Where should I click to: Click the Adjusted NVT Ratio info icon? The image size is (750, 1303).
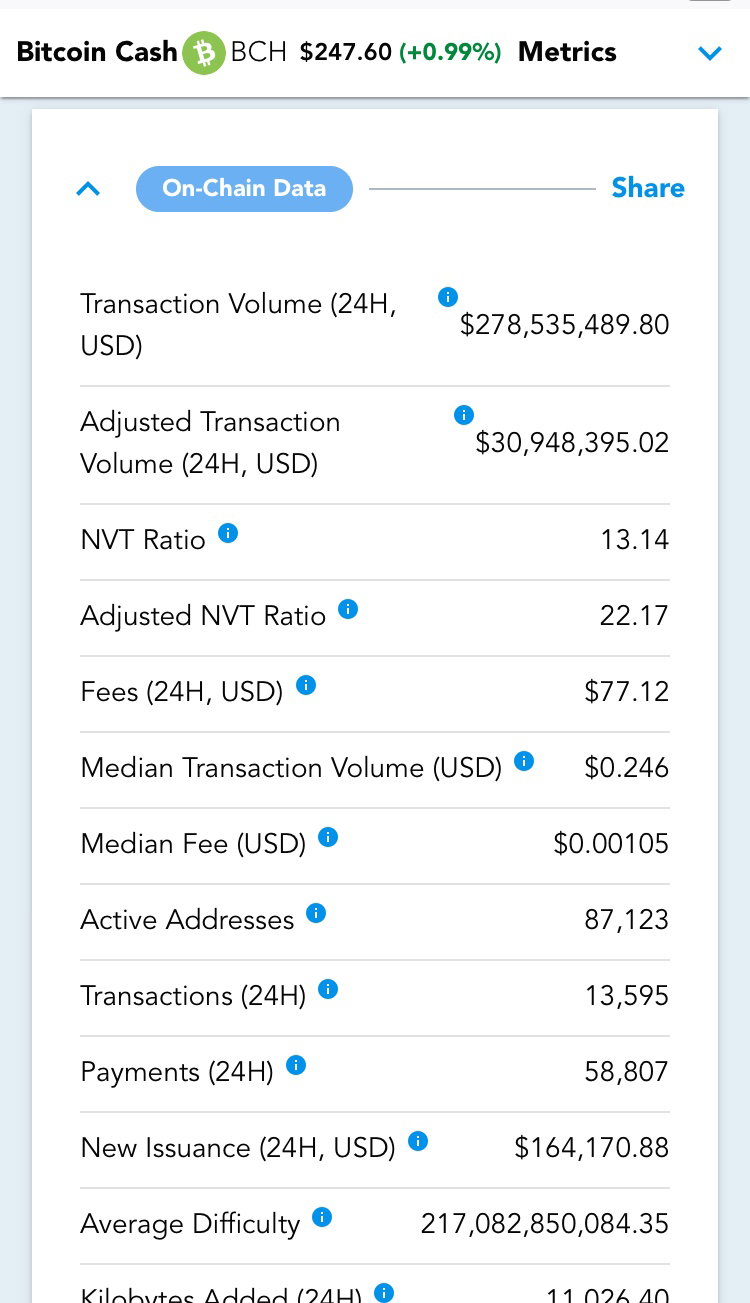[348, 609]
